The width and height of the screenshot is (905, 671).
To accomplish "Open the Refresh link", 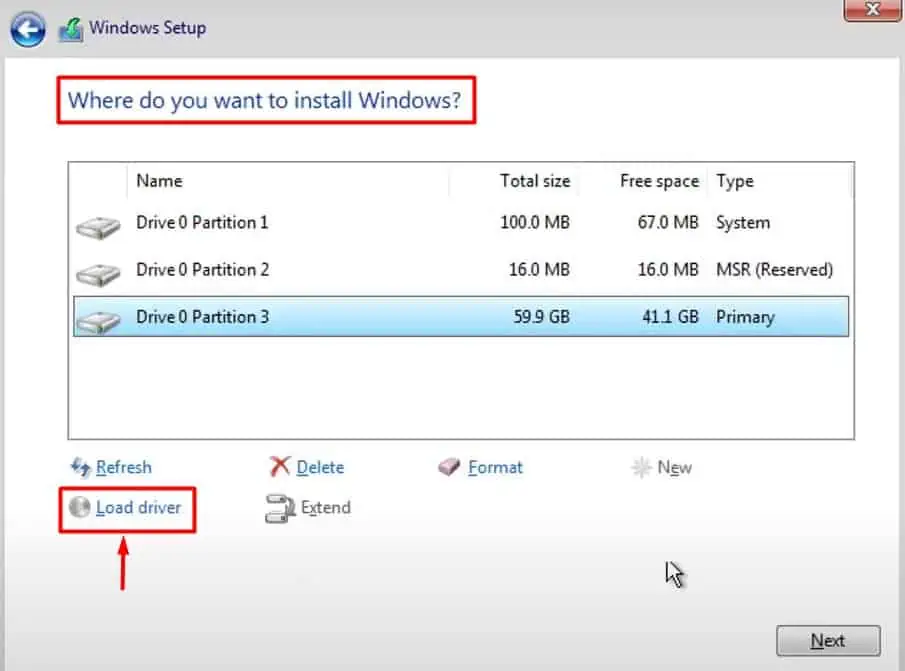I will pos(124,467).
